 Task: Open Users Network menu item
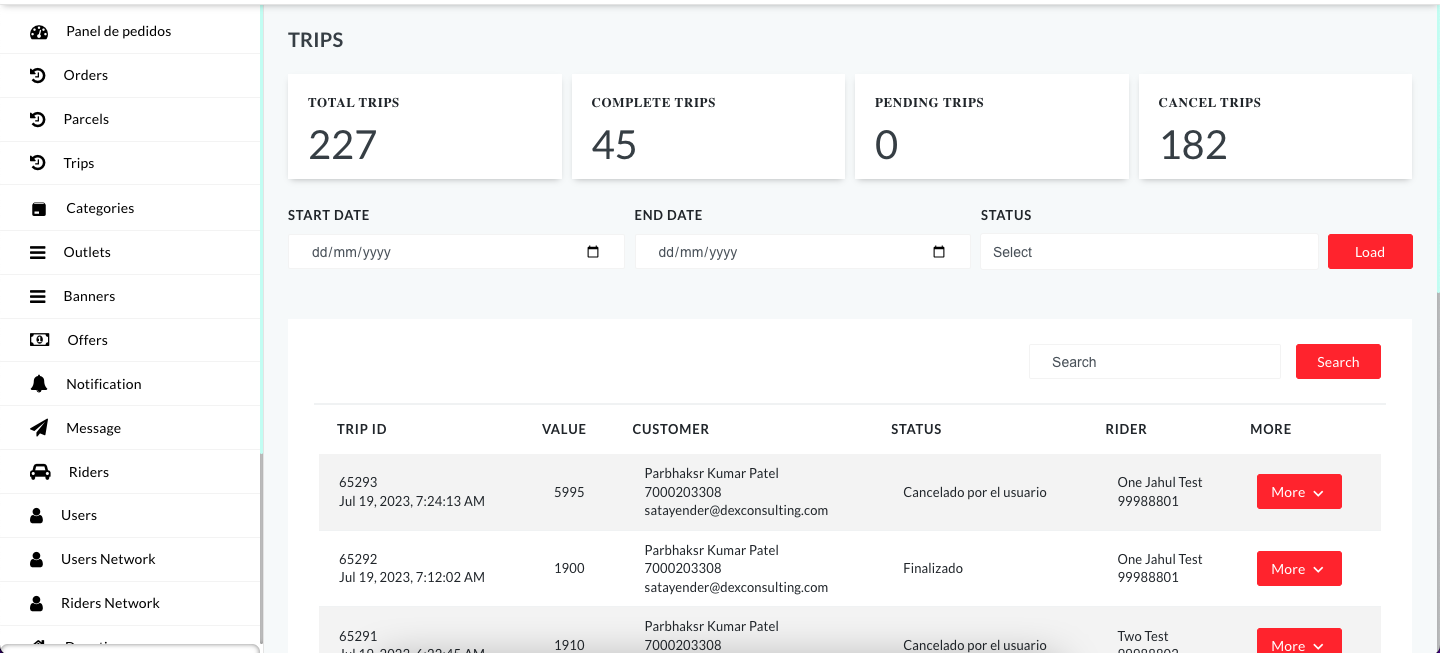pyautogui.click(x=108, y=559)
